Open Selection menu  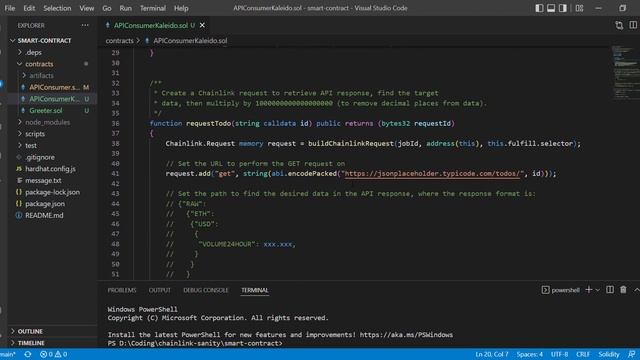click(57, 8)
